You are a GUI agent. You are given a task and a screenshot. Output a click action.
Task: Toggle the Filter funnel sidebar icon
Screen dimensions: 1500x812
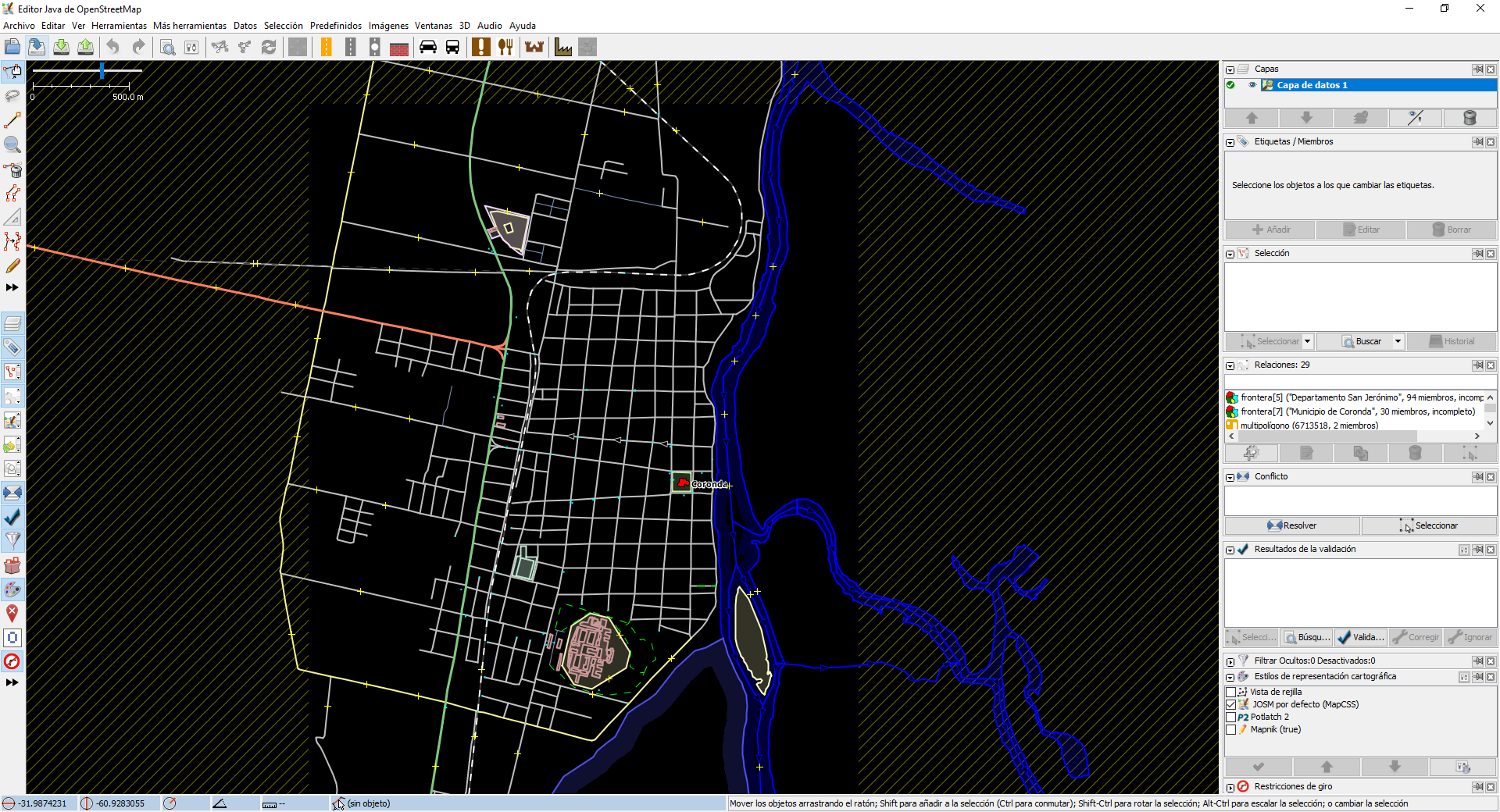(x=12, y=541)
